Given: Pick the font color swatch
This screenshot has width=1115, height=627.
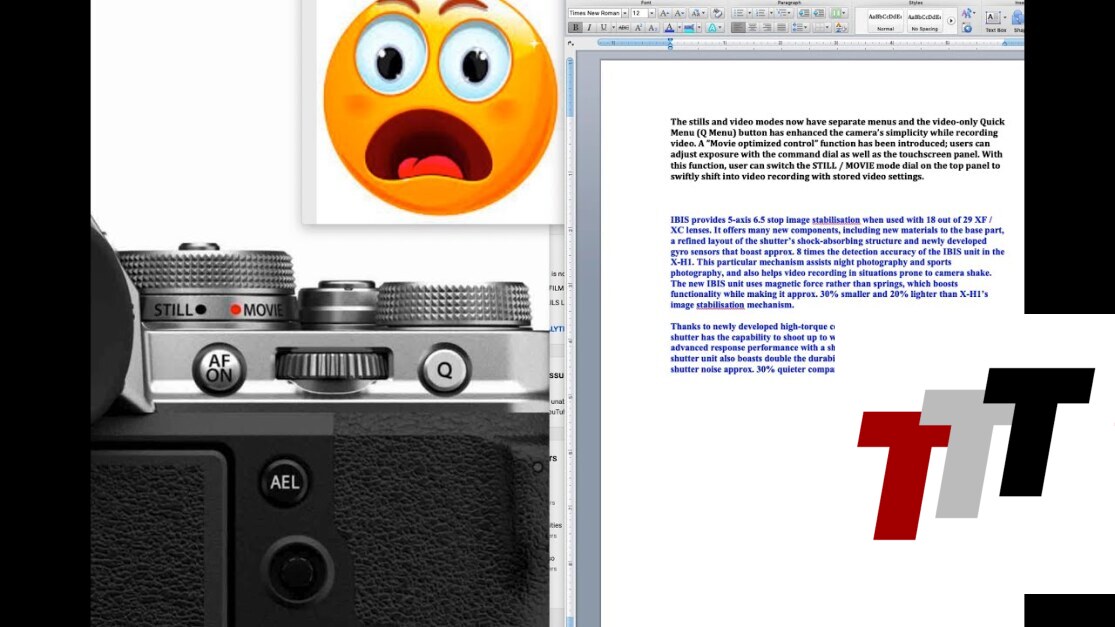Looking at the screenshot, I should point(669,28).
